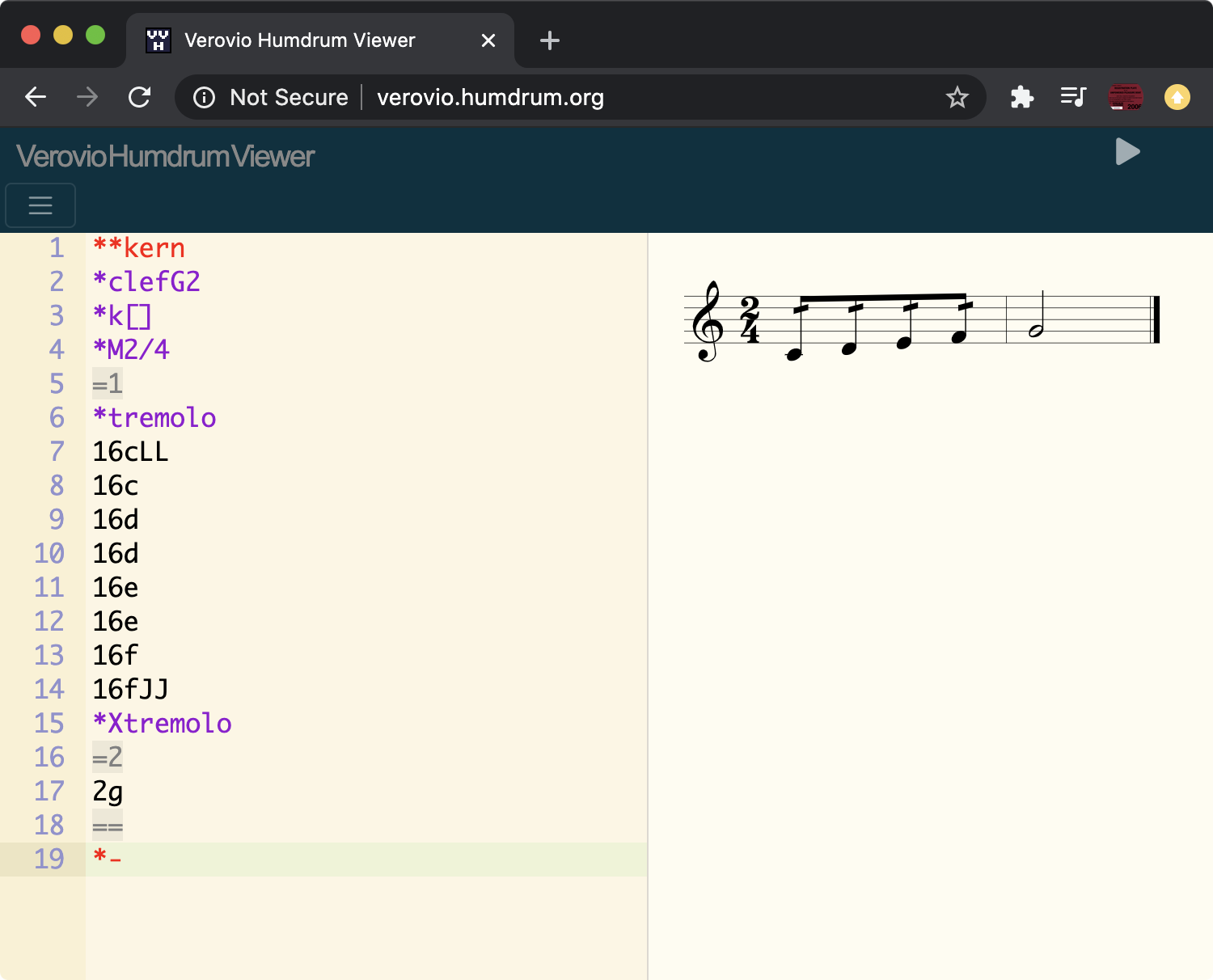Open the site information info icon
1213x980 pixels.
[203, 97]
